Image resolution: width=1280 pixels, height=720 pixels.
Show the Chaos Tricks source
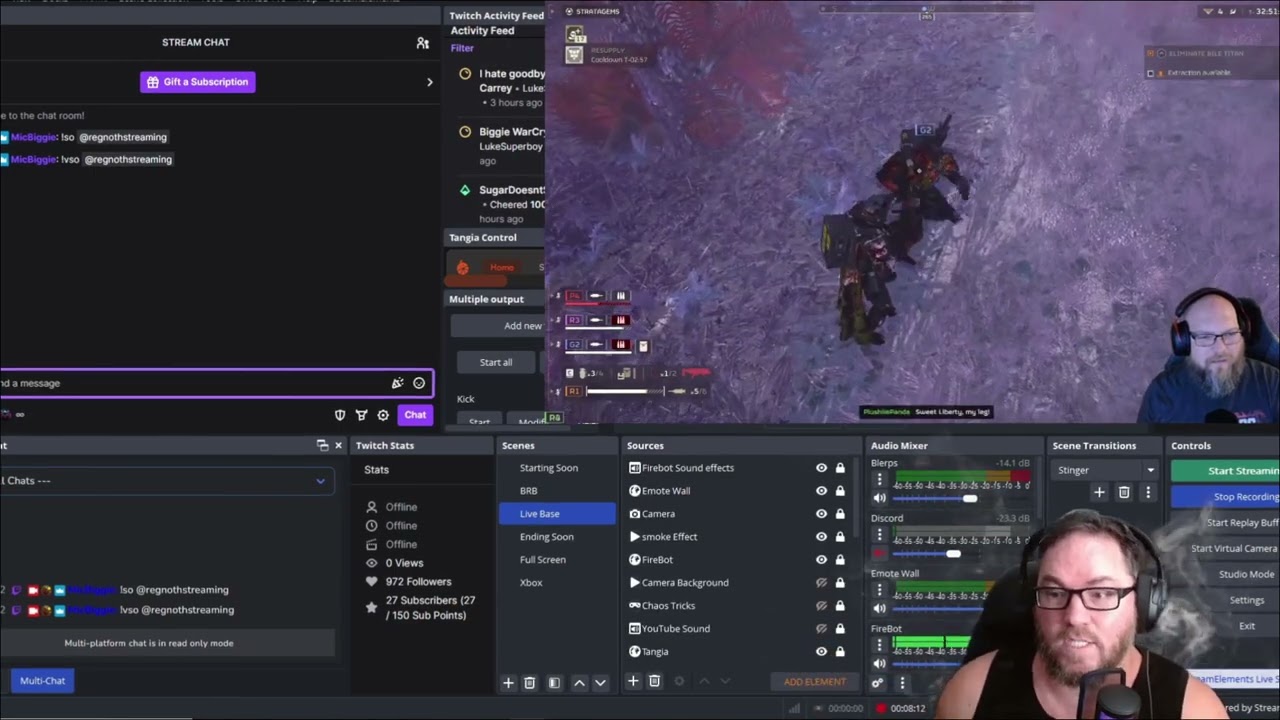pyautogui.click(x=821, y=606)
